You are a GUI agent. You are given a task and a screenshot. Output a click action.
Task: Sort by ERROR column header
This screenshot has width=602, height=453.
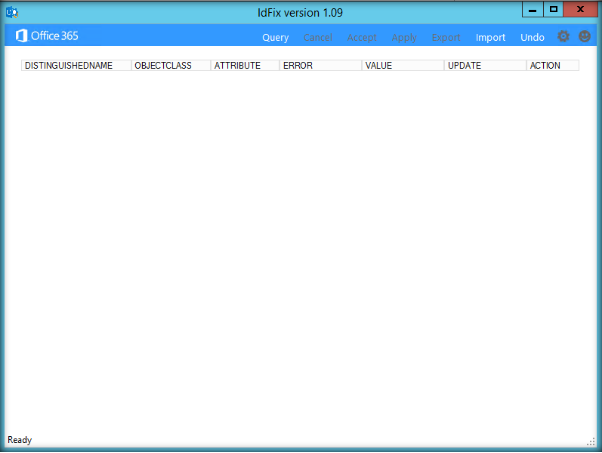(321, 66)
